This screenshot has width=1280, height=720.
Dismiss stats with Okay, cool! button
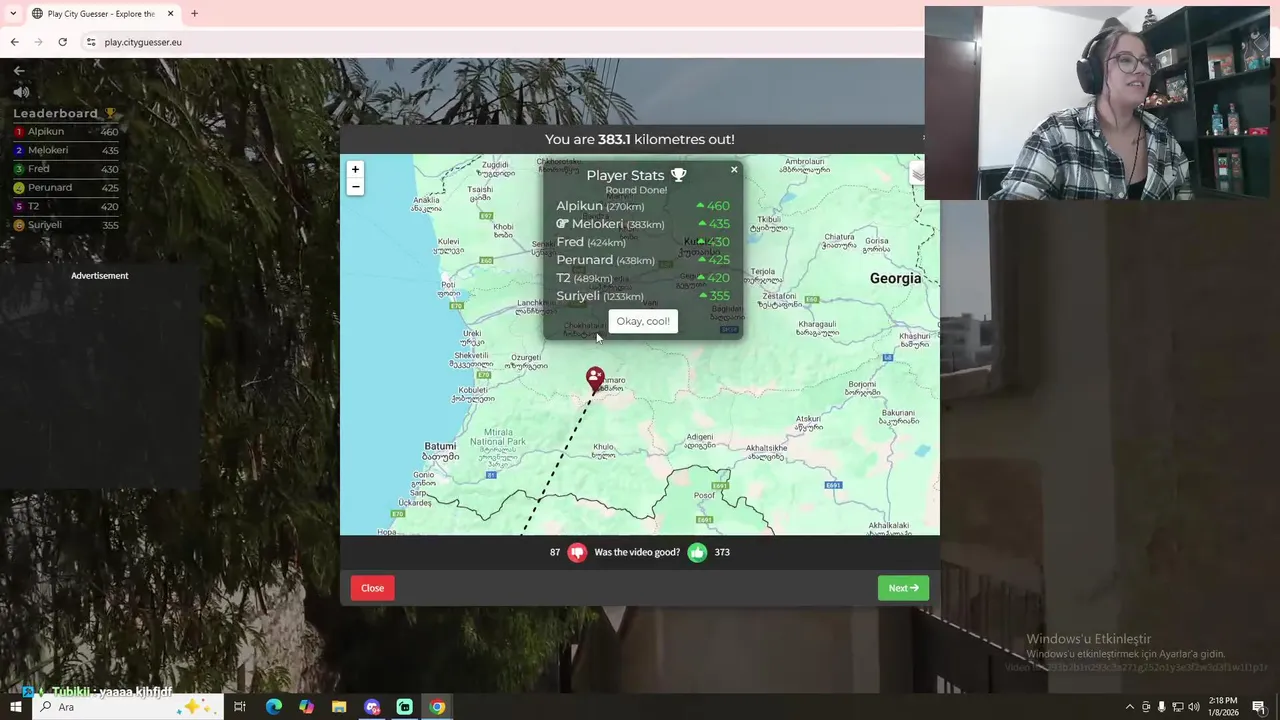(x=643, y=321)
